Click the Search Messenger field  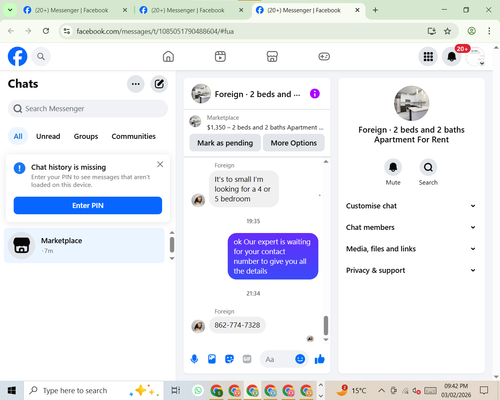(x=88, y=109)
